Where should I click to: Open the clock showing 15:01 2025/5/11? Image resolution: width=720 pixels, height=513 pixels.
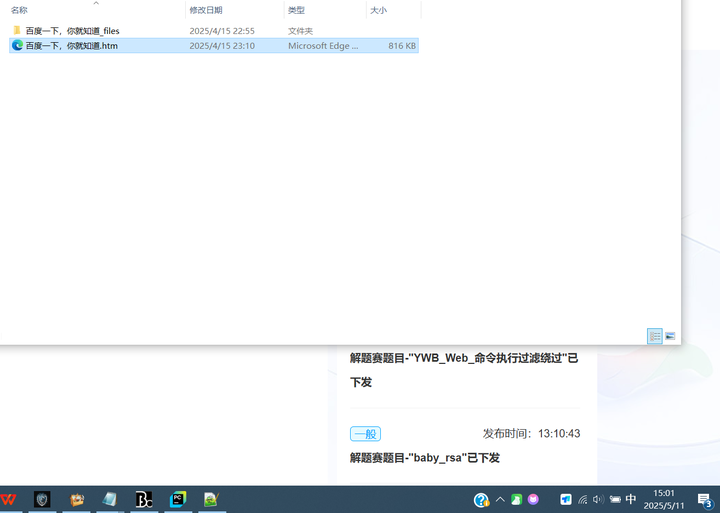point(664,499)
